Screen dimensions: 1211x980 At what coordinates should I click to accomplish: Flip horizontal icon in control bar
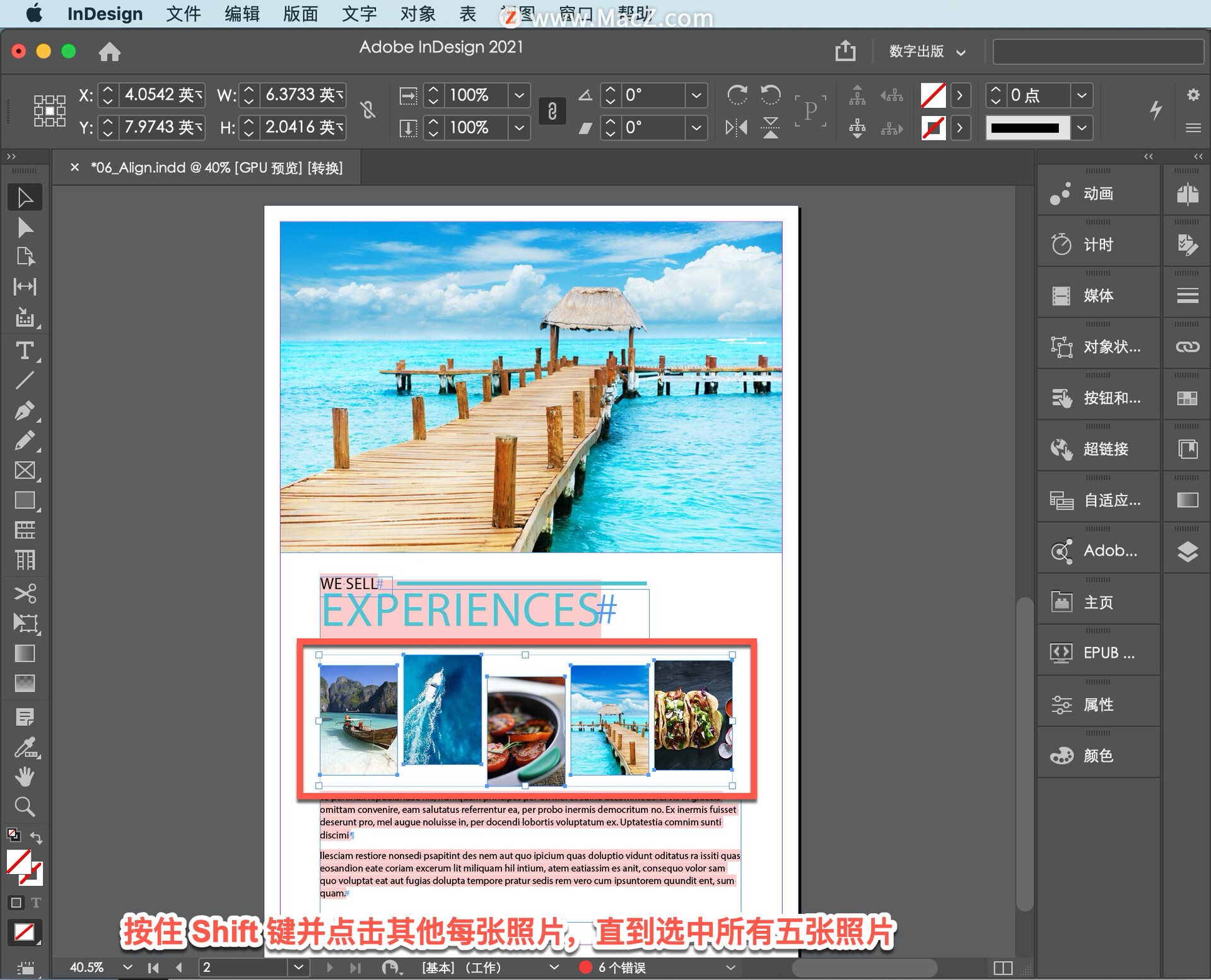(737, 128)
